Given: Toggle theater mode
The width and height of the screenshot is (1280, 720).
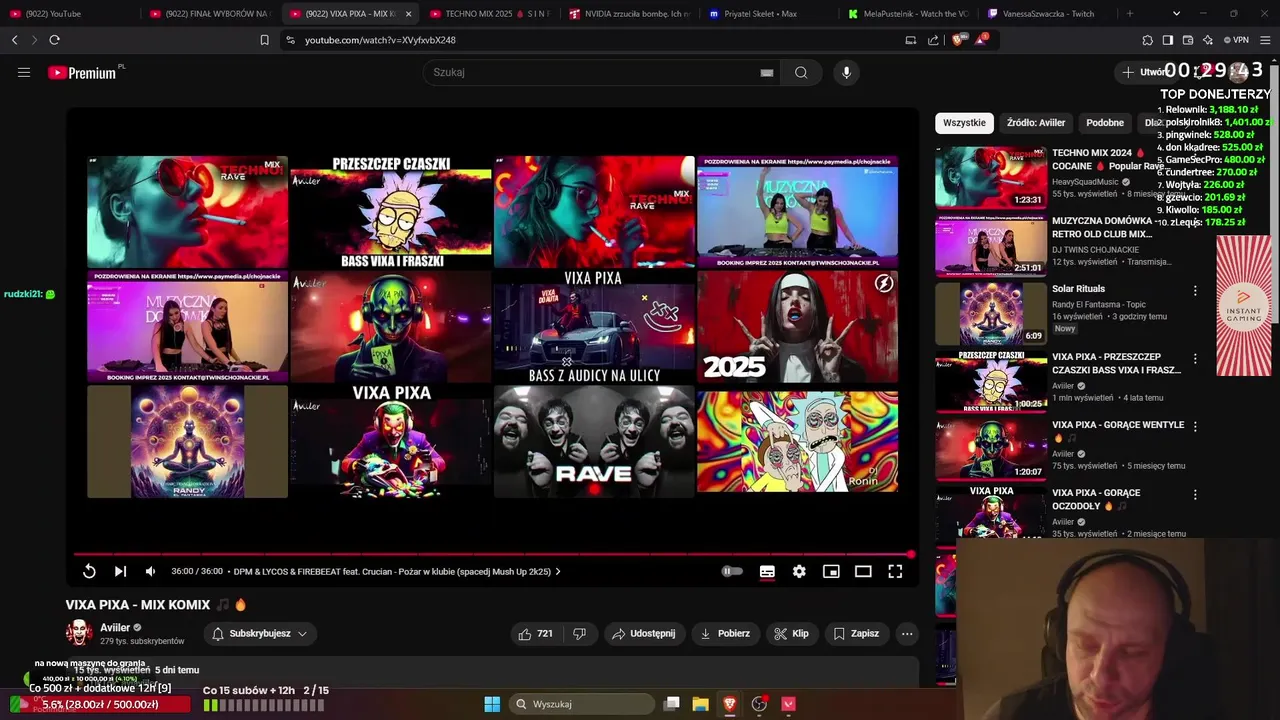Looking at the screenshot, I should coord(863,571).
